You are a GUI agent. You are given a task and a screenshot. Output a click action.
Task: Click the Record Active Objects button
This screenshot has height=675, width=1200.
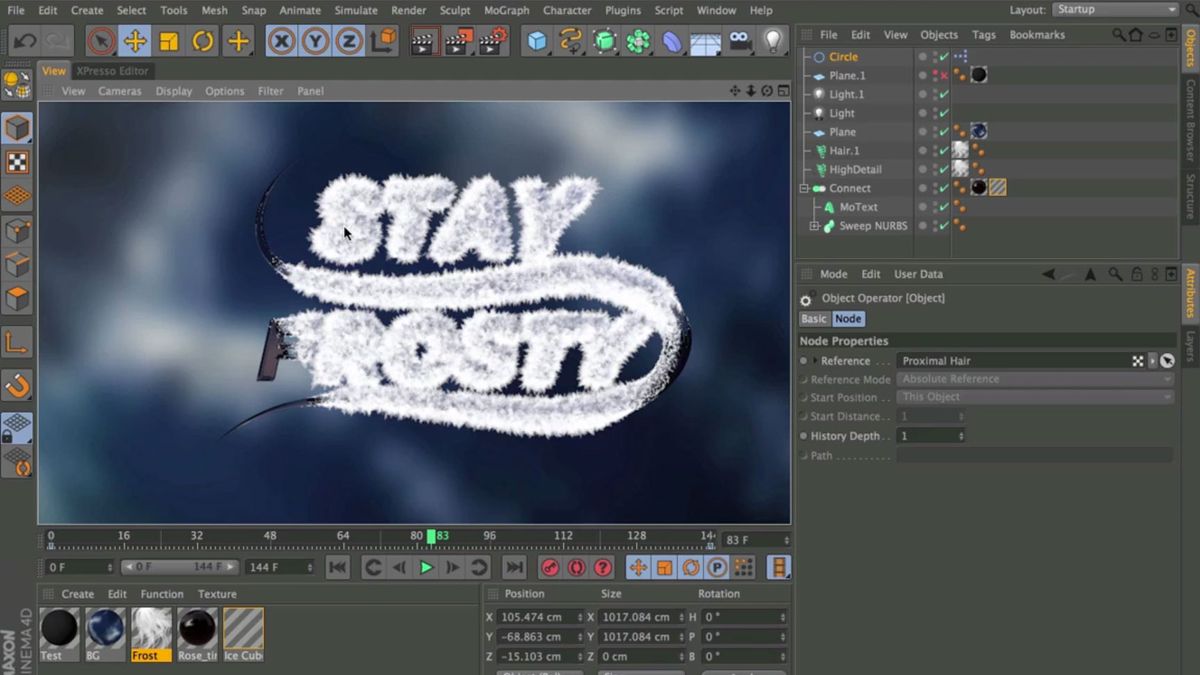click(x=550, y=568)
